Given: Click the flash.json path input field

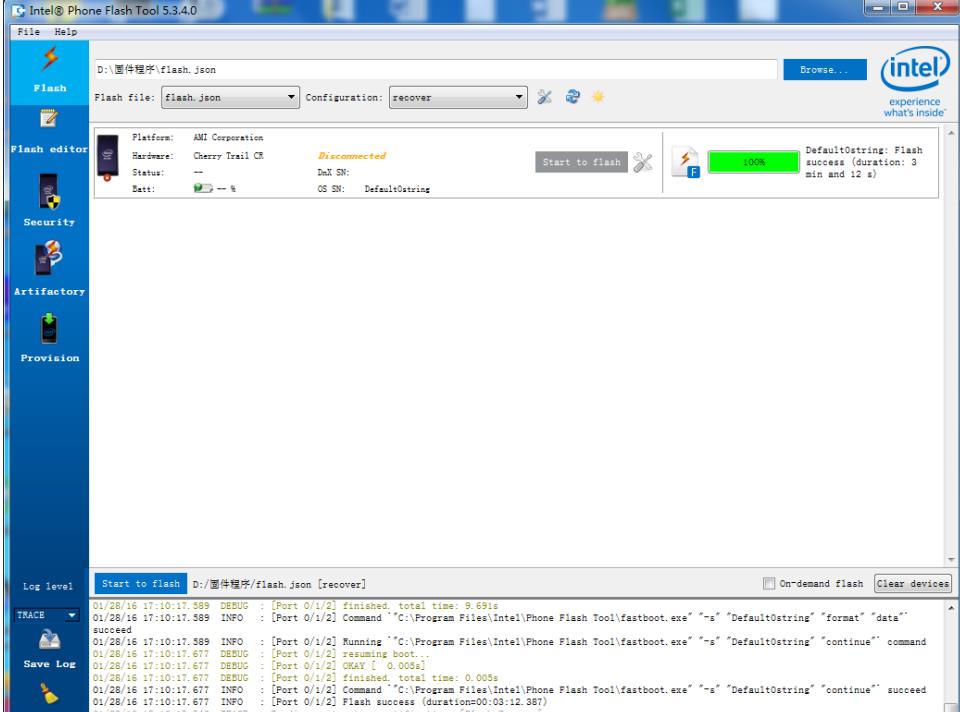Looking at the screenshot, I should click(x=435, y=70).
